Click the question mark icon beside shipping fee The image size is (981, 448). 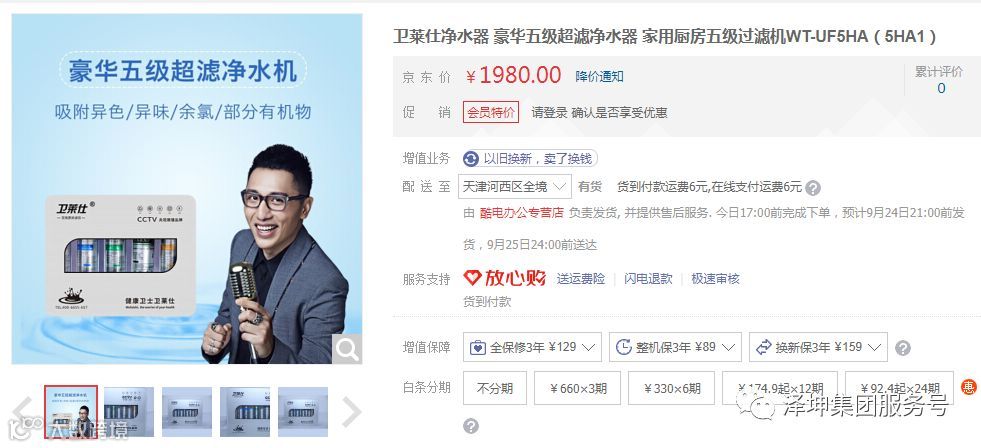[x=813, y=188]
